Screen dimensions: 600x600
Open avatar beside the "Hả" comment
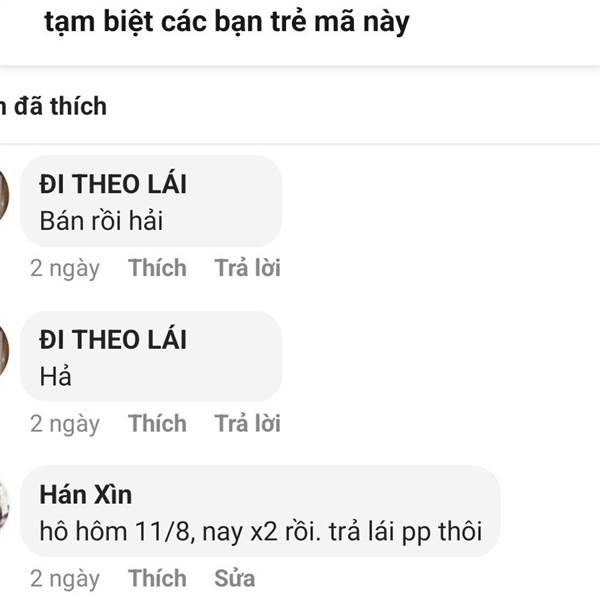[x=4, y=351]
